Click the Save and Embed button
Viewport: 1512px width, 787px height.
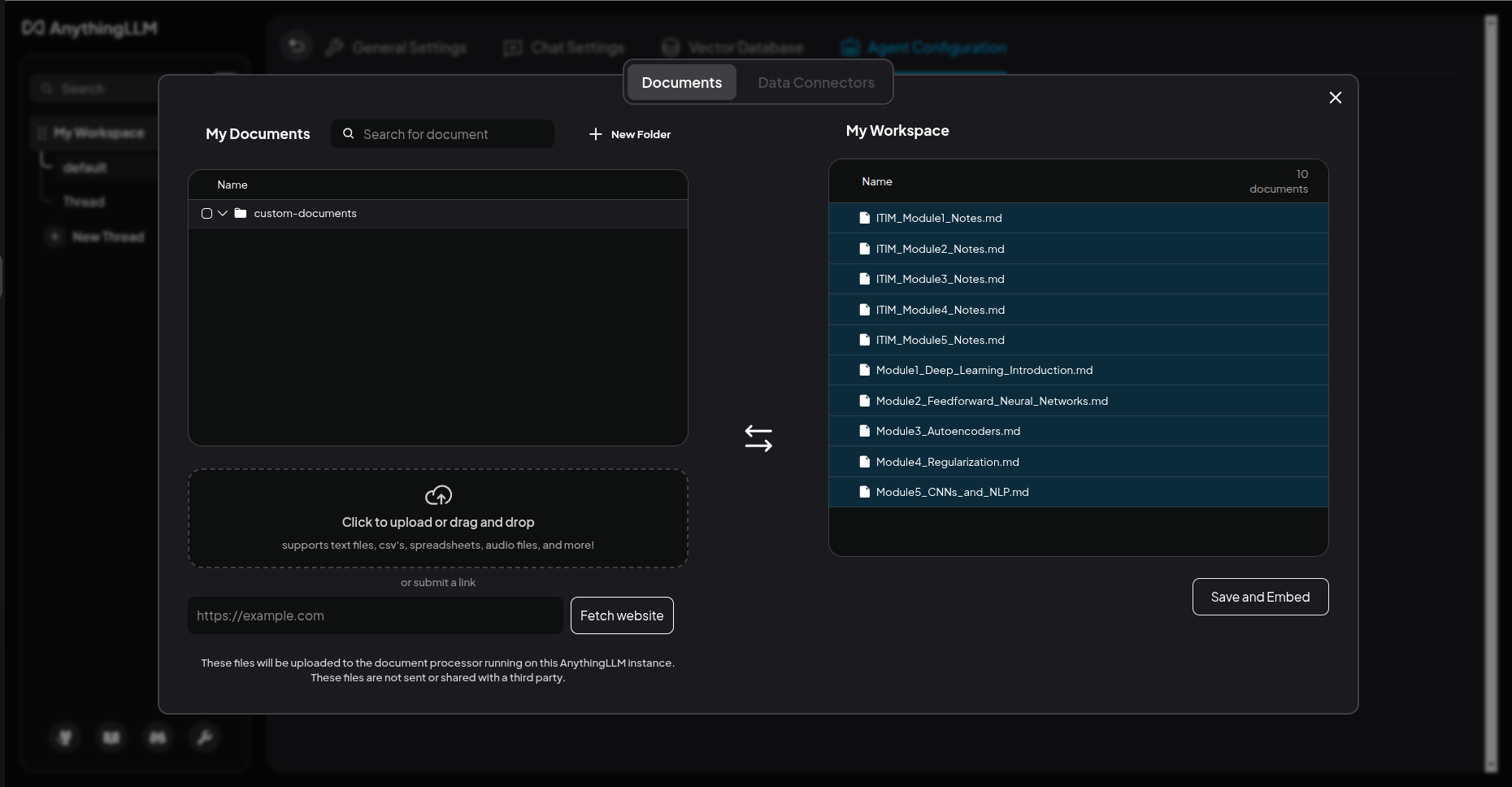coord(1260,597)
